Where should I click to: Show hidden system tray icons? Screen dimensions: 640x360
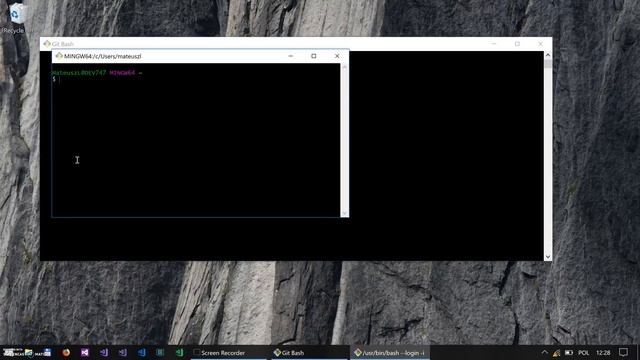pyautogui.click(x=544, y=352)
